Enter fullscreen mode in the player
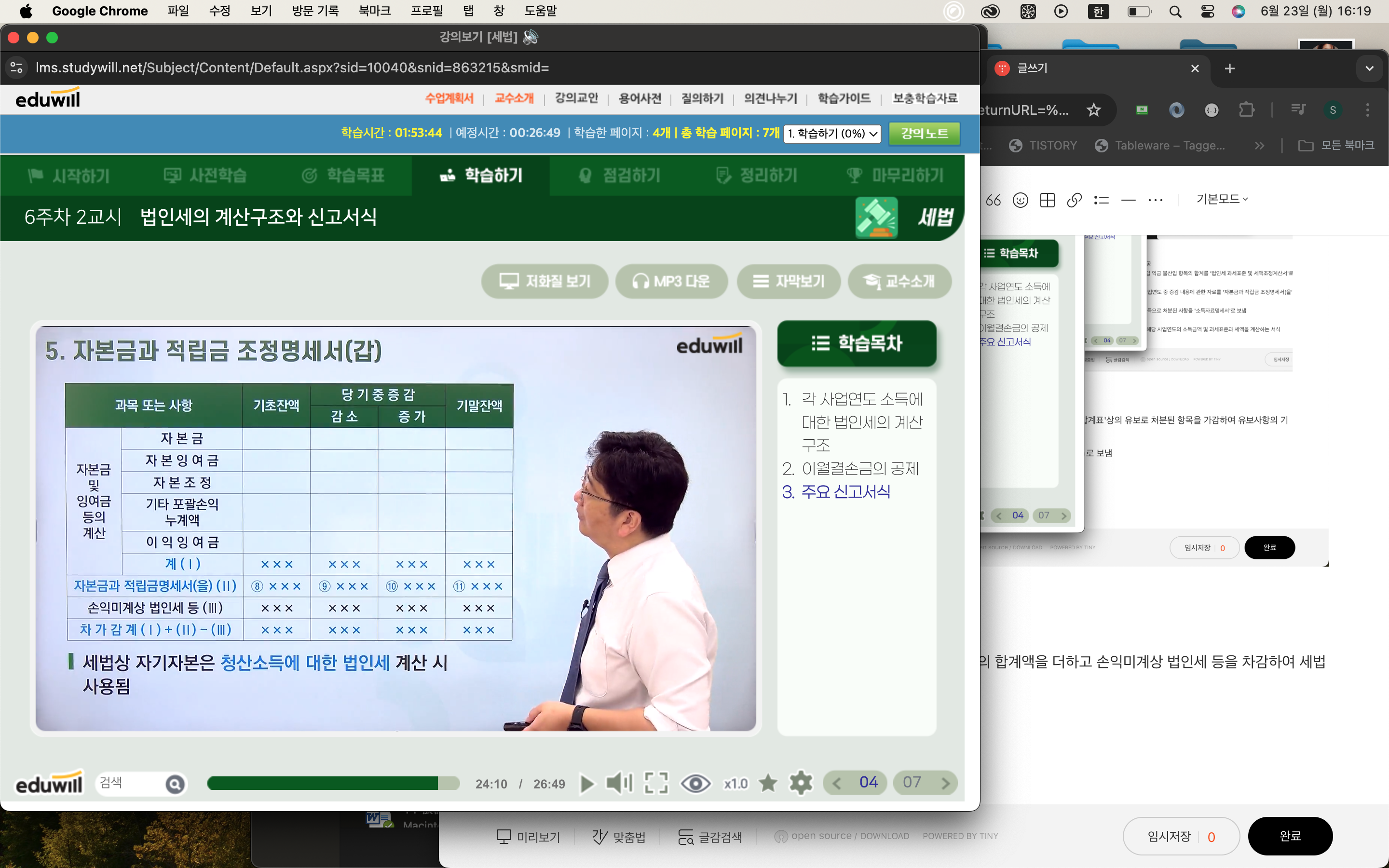The width and height of the screenshot is (1389, 868). 656,783
